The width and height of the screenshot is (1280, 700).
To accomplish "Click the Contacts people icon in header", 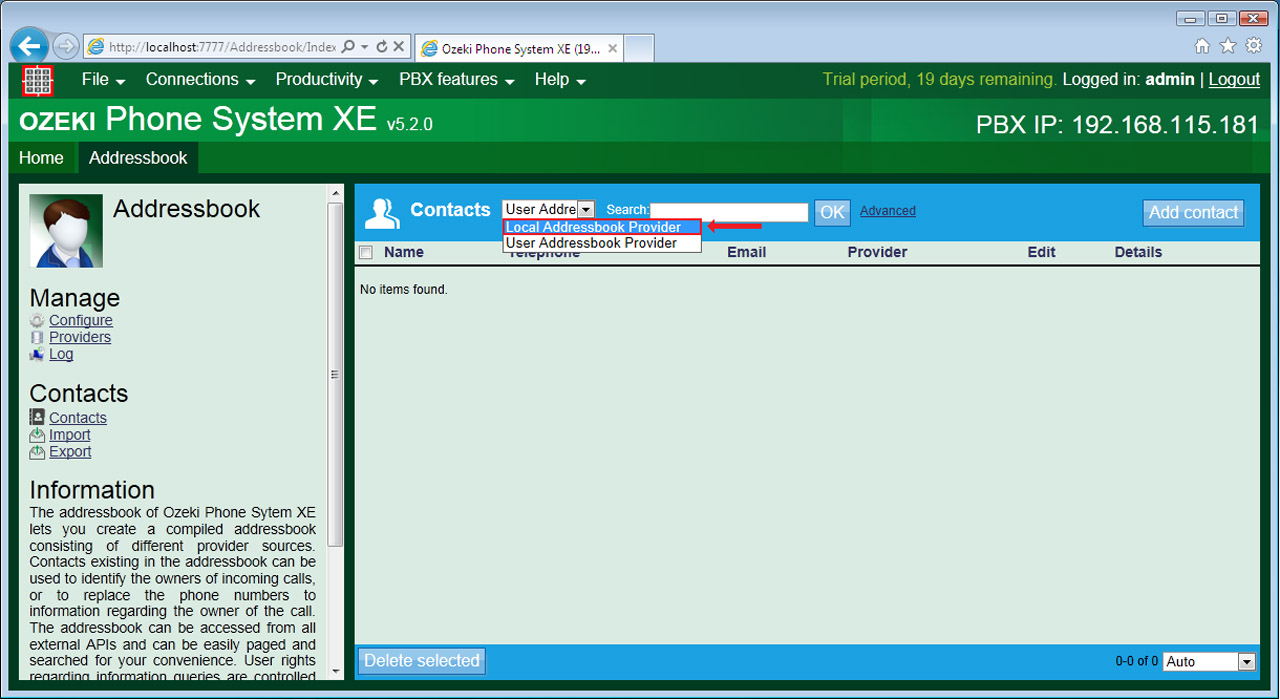I will [x=382, y=212].
